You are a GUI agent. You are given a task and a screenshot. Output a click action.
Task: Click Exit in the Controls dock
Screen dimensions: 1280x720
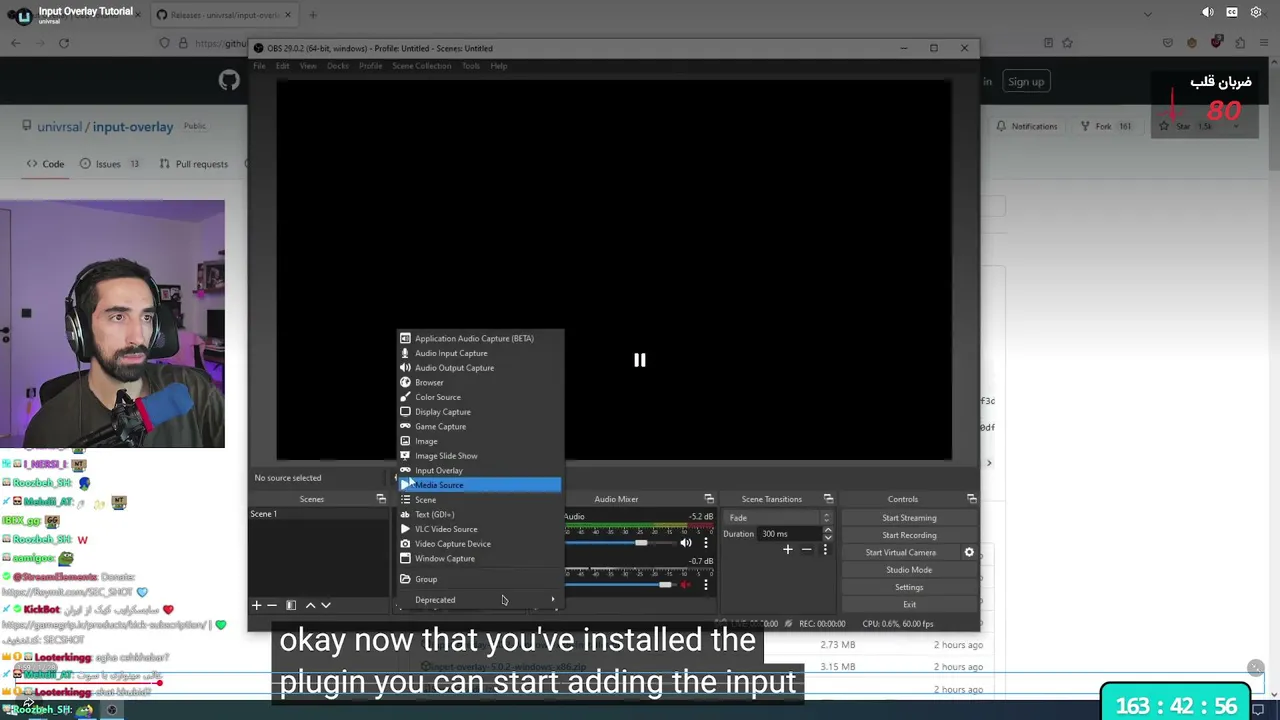click(909, 604)
